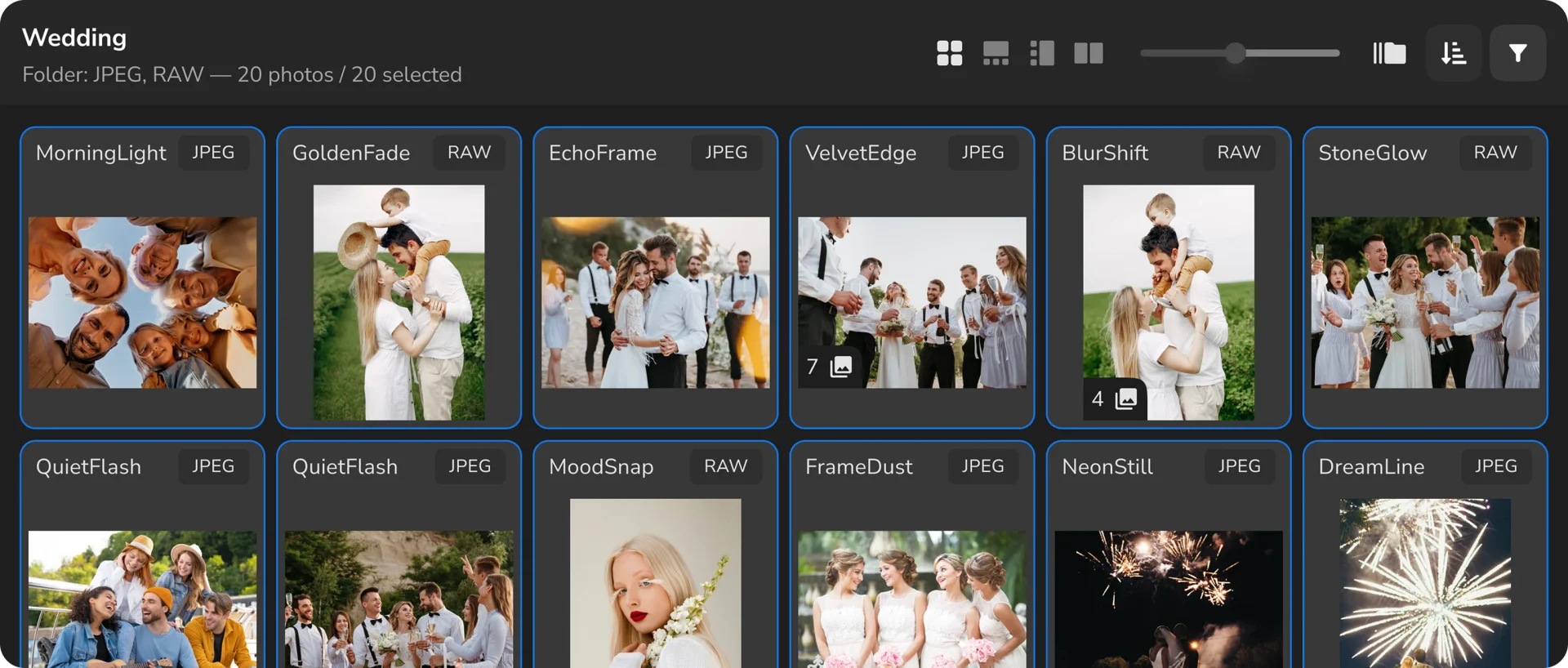
Task: Open the sort order button
Action: click(1454, 53)
